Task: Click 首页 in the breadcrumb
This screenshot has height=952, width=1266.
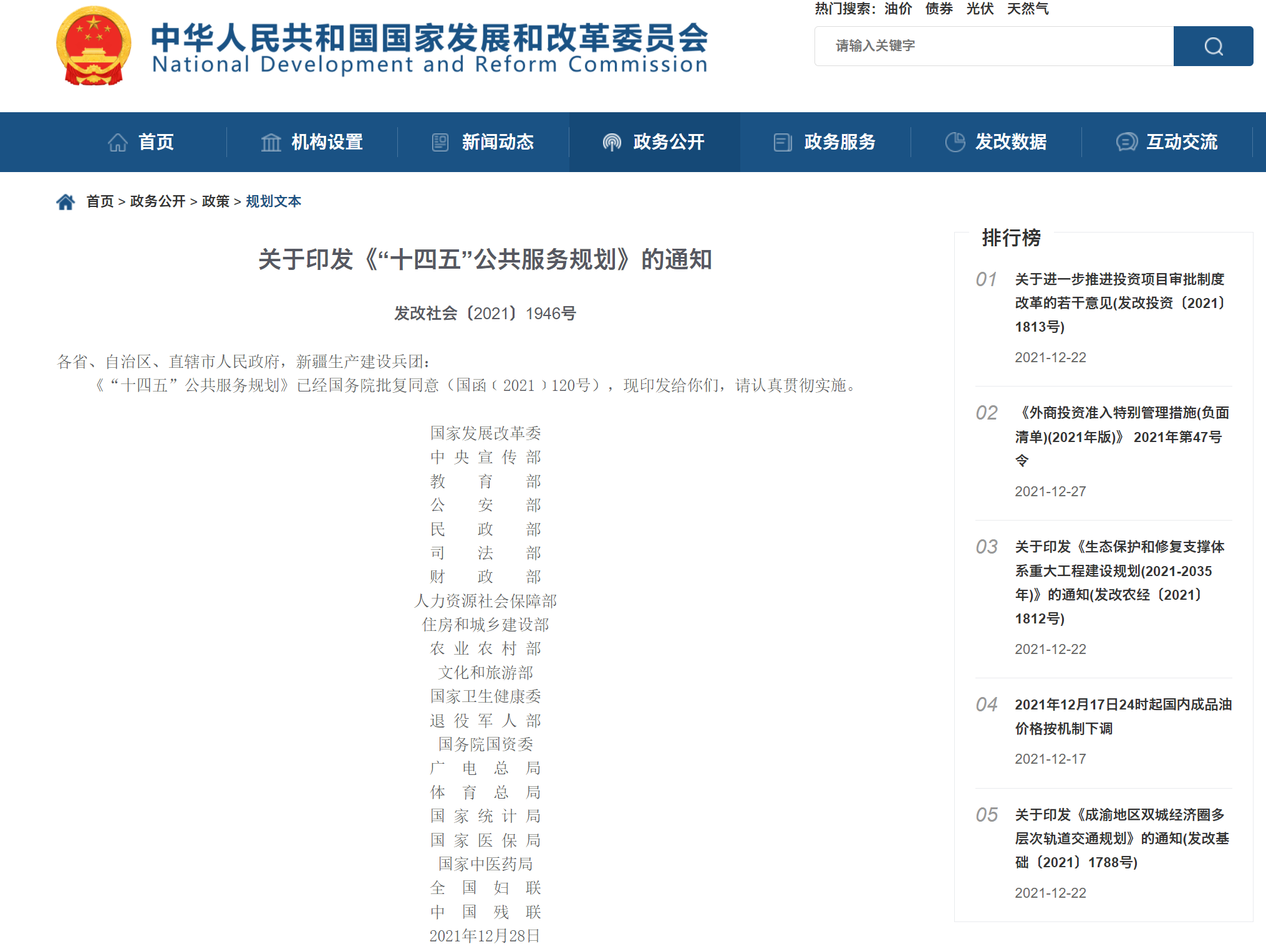Action: 100,201
